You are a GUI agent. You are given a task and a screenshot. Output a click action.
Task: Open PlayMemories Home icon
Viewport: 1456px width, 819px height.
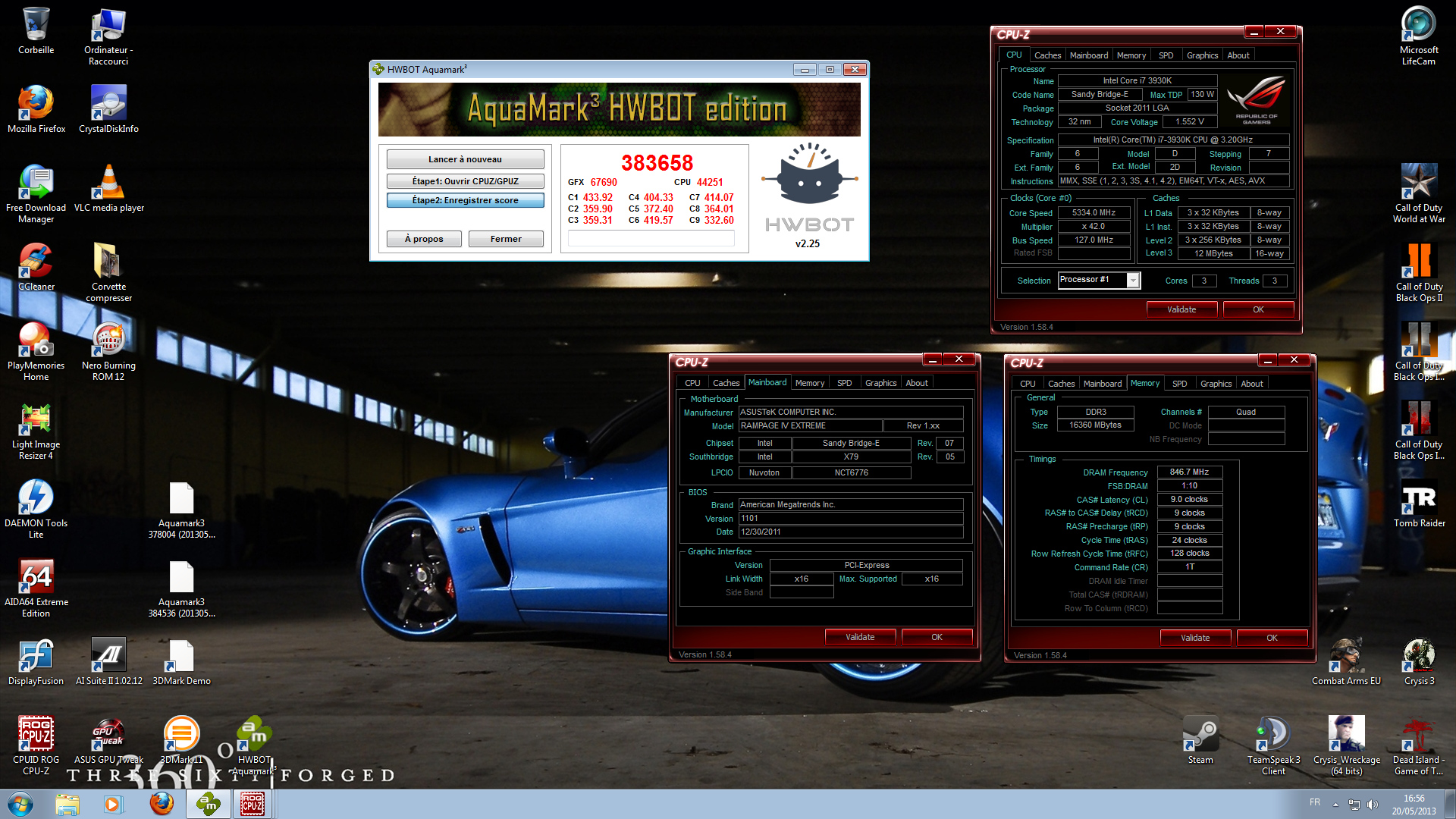[36, 351]
